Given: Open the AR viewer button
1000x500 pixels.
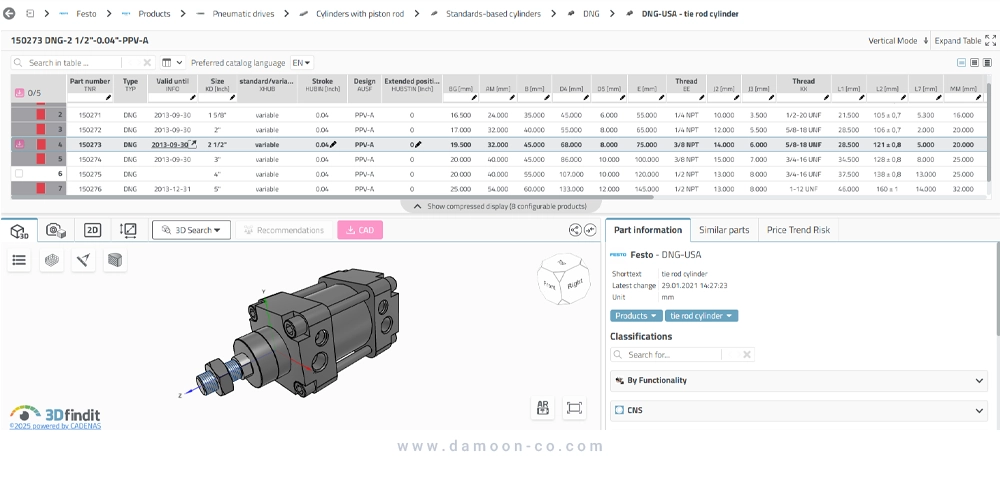Looking at the screenshot, I should coord(543,407).
